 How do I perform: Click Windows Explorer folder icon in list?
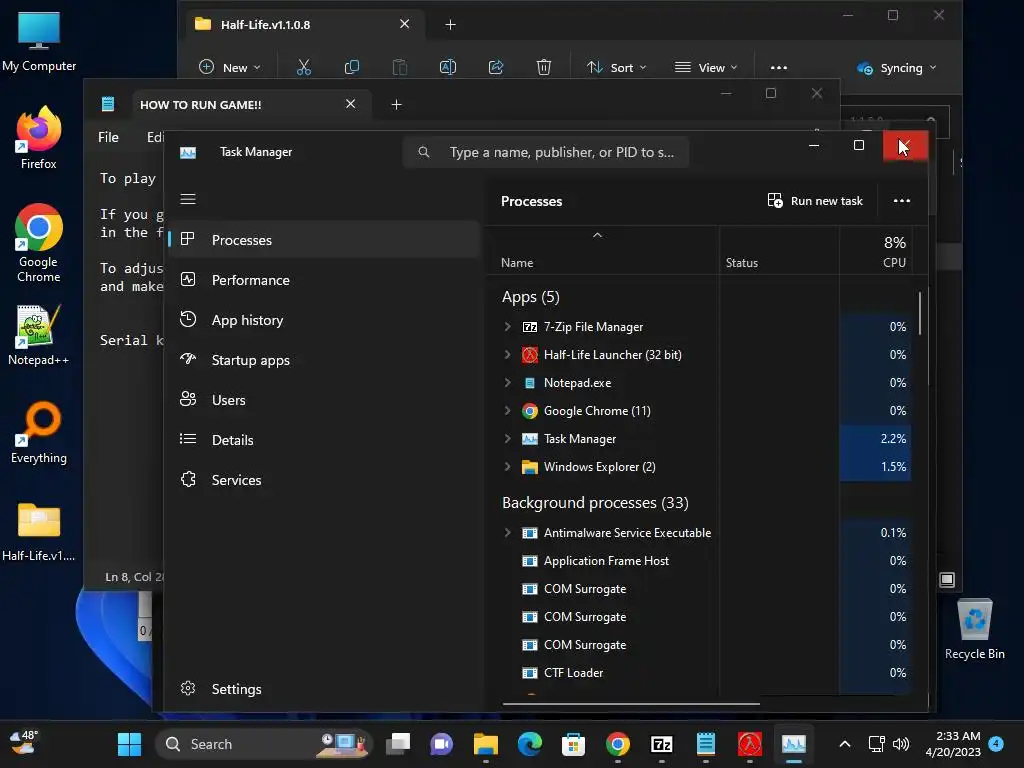530,467
